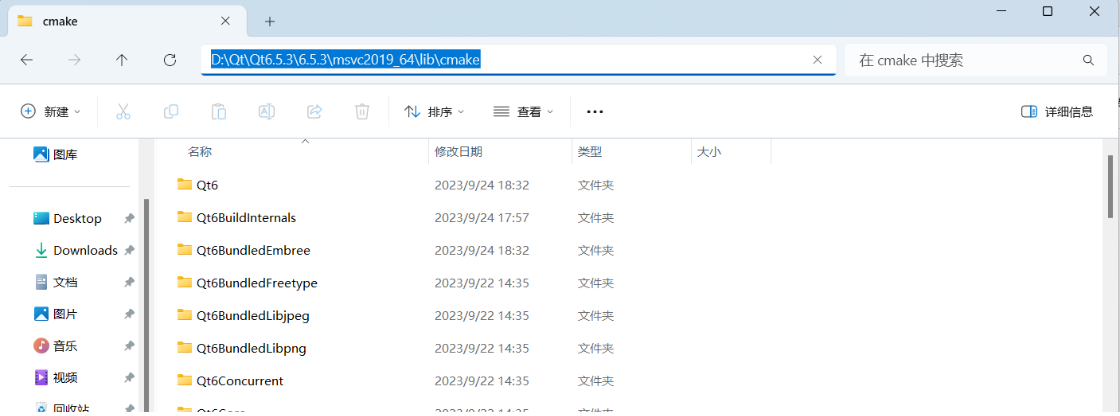Select the cmake tab
The height and width of the screenshot is (416, 1120).
pyautogui.click(x=126, y=21)
